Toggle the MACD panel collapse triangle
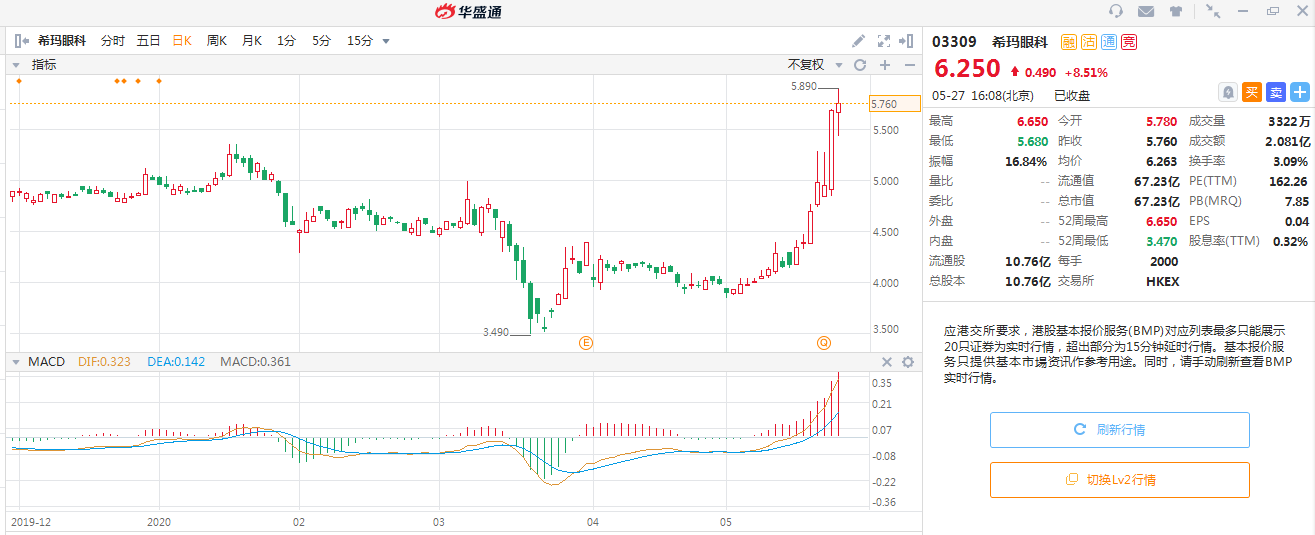 click(15, 362)
